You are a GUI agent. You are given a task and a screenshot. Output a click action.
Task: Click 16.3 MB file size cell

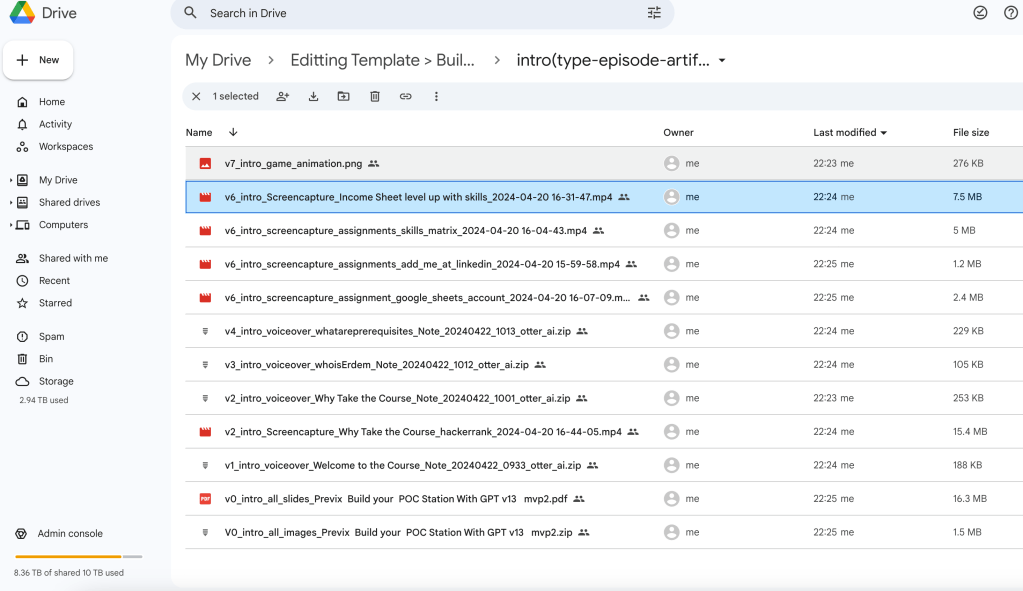point(970,499)
